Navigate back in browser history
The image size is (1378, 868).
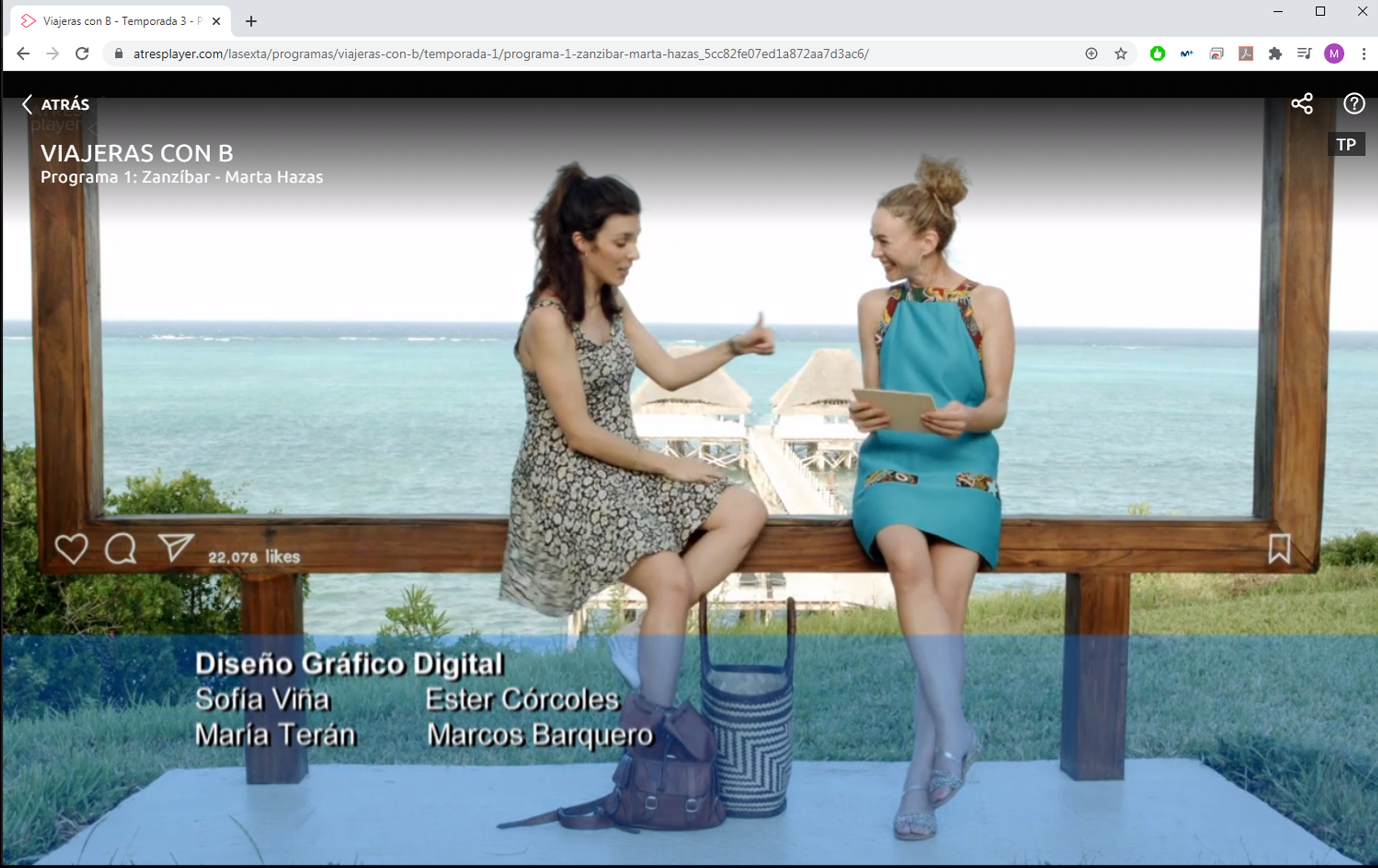[x=23, y=54]
